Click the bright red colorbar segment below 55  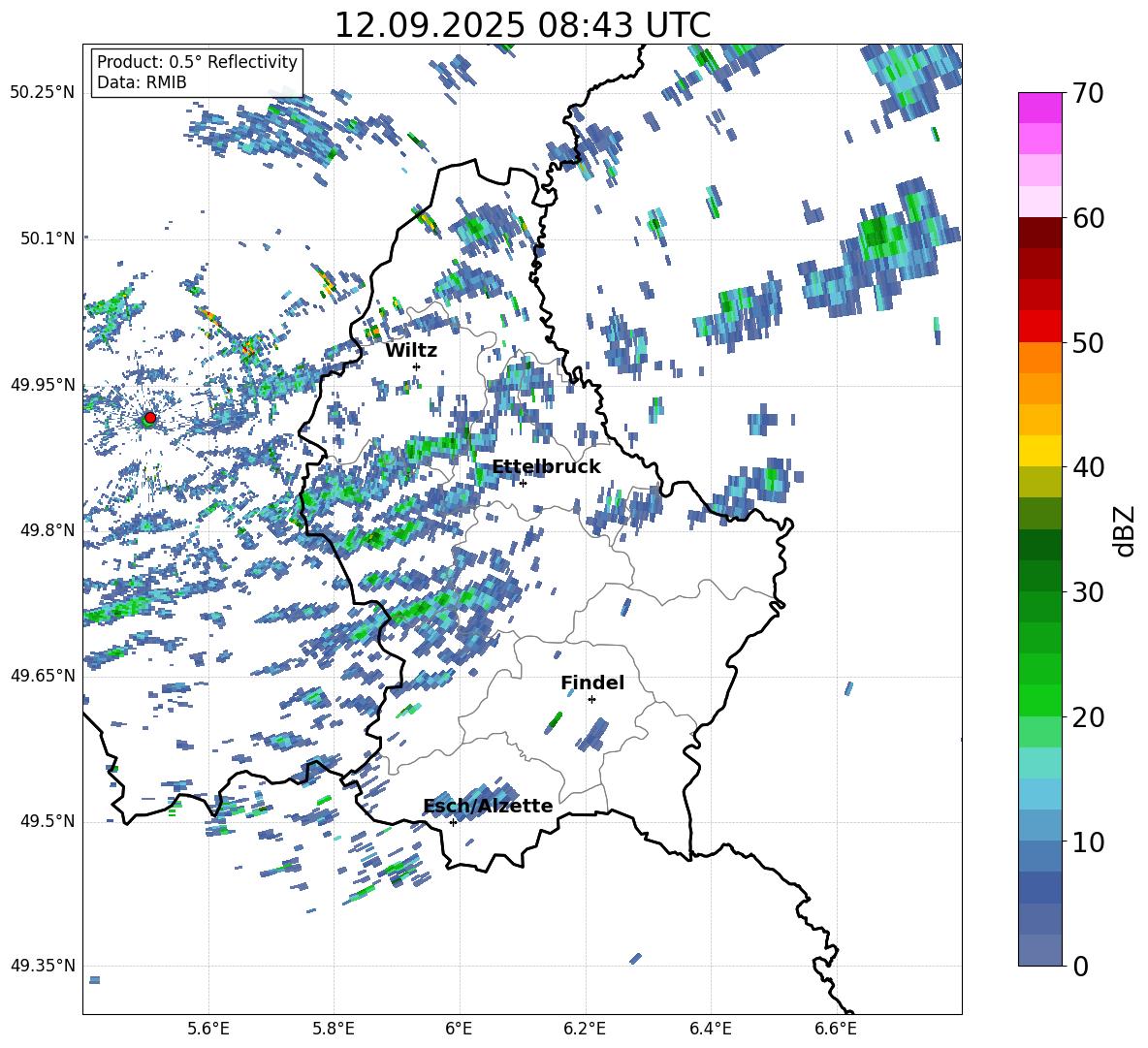tap(1039, 327)
